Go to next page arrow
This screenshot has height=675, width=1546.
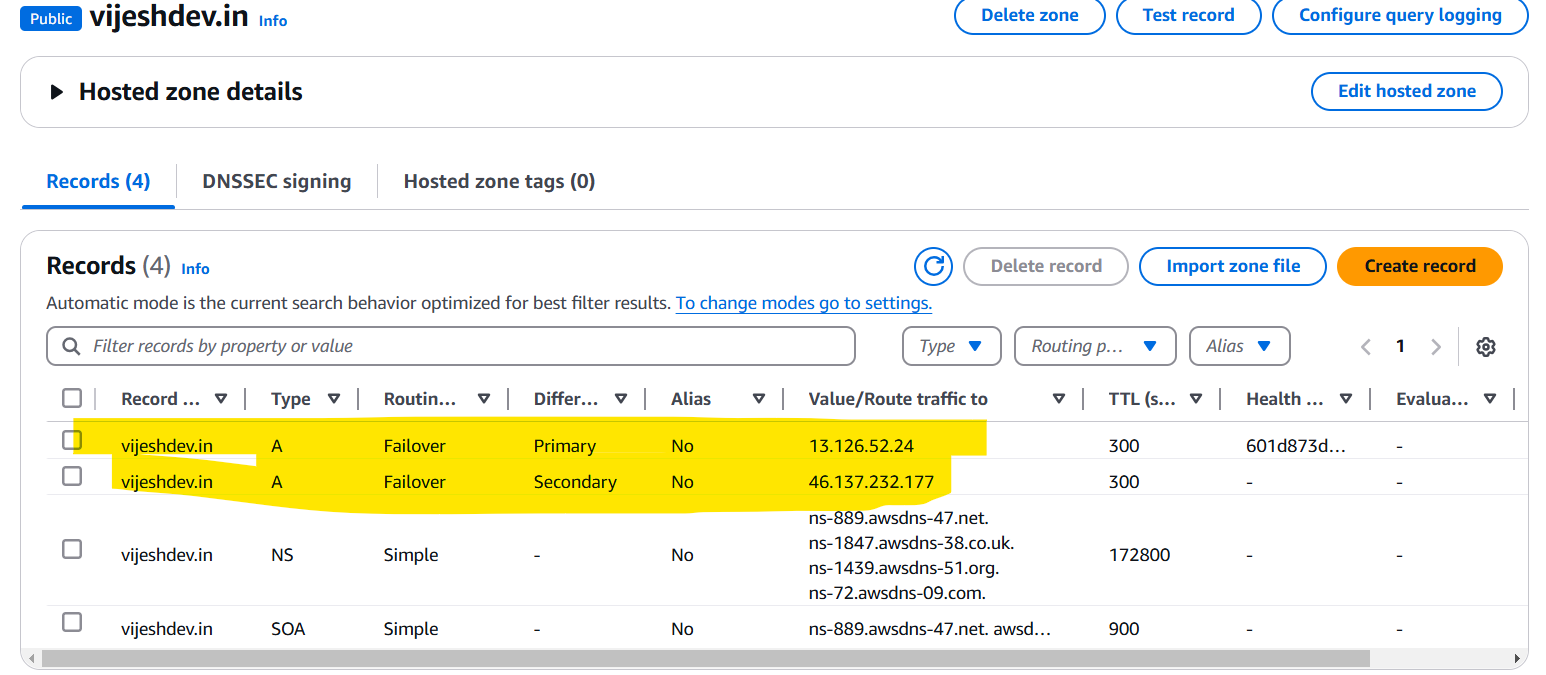pos(1436,347)
